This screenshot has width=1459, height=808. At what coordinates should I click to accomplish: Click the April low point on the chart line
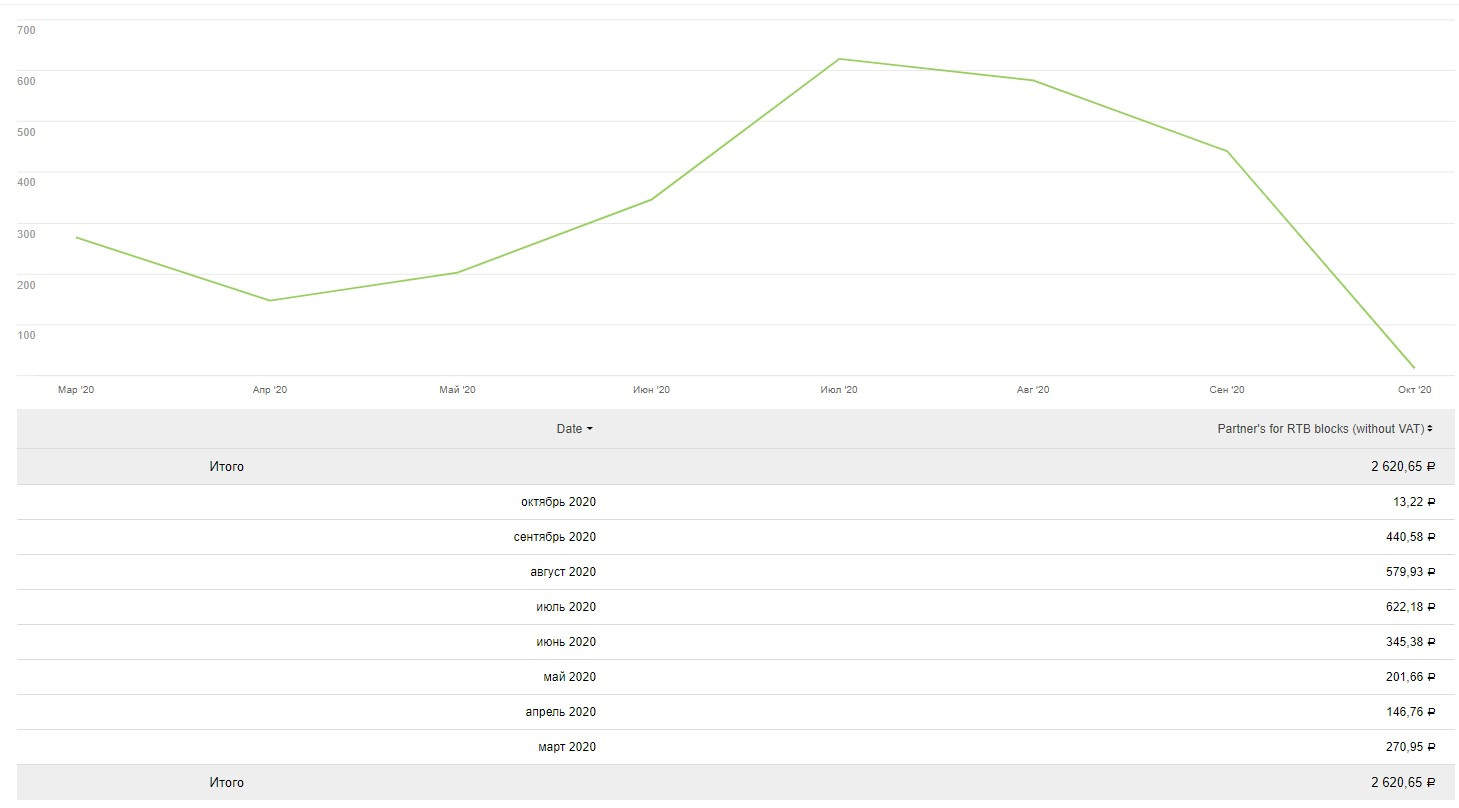pos(270,300)
